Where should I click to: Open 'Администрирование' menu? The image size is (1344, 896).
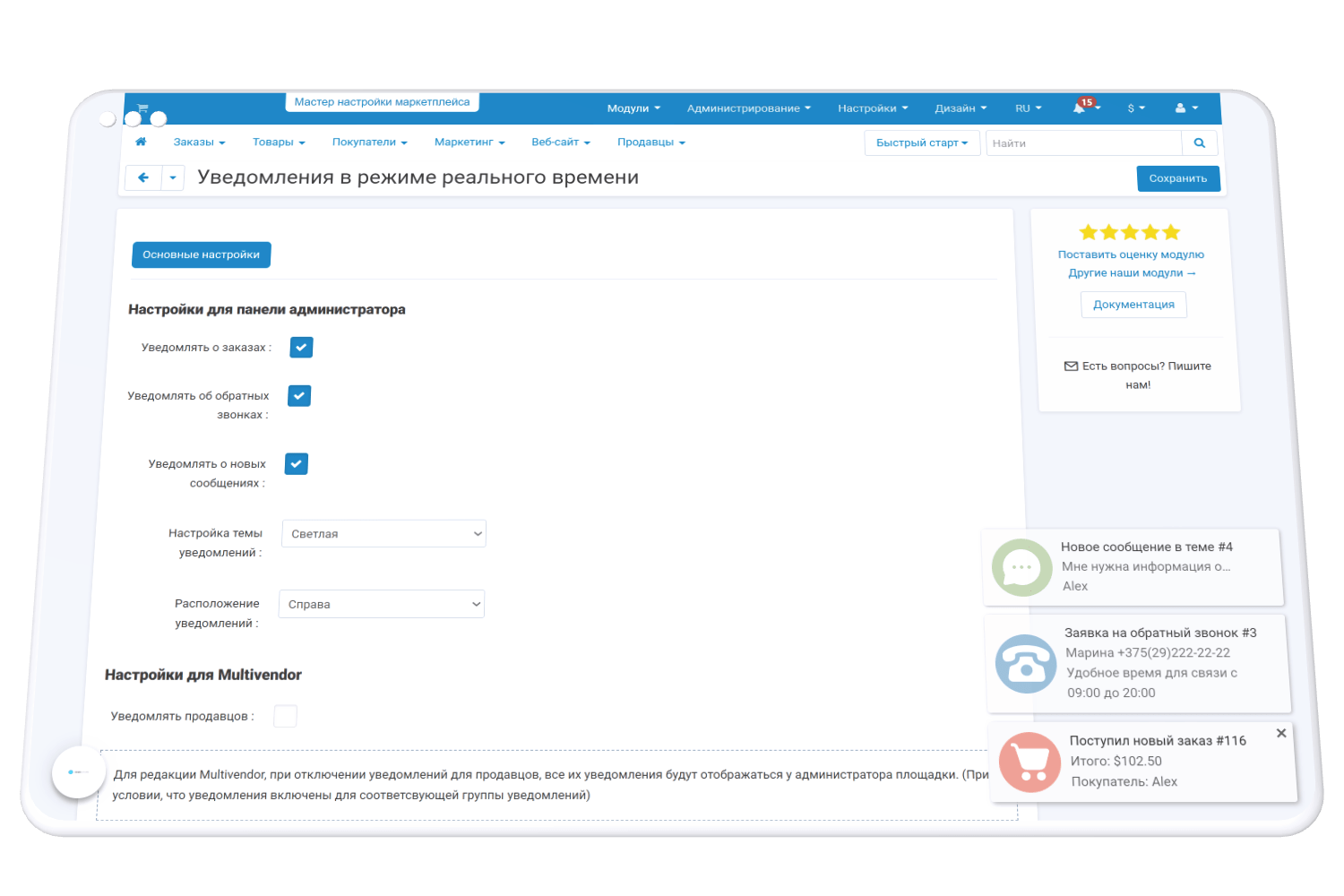tap(748, 108)
